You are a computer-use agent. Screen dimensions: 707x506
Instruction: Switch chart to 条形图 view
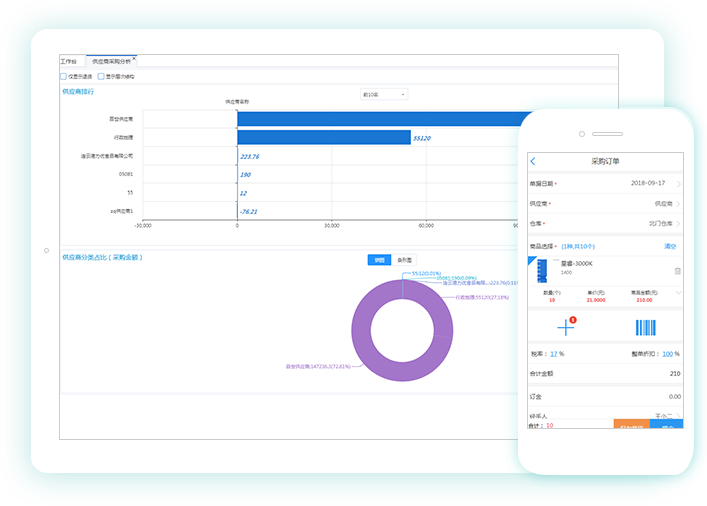point(404,260)
